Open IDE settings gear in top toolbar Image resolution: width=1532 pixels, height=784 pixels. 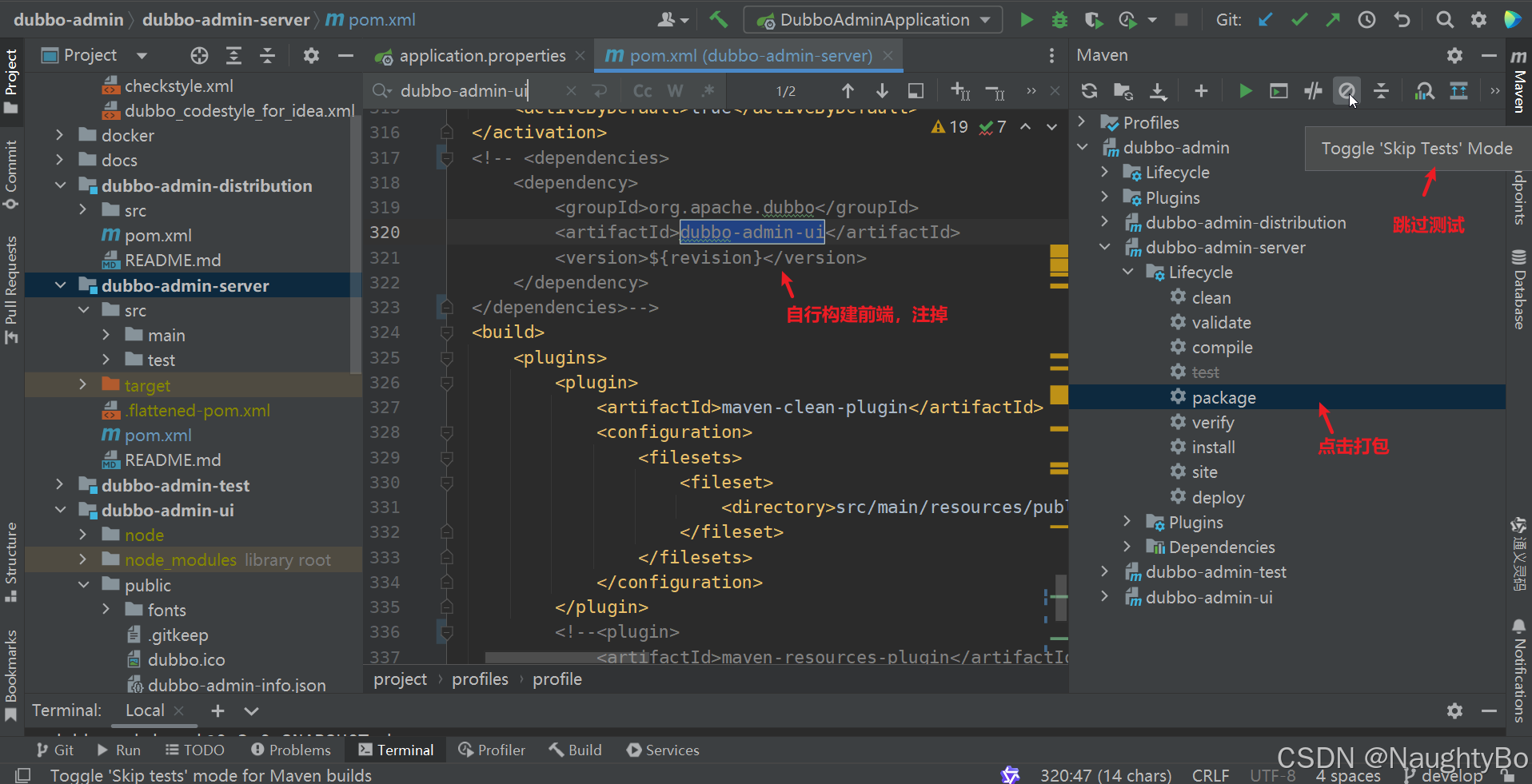(1478, 19)
